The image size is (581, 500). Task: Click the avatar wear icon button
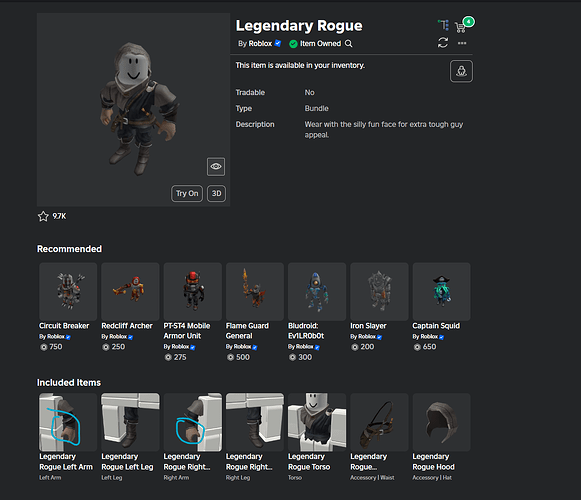[461, 71]
